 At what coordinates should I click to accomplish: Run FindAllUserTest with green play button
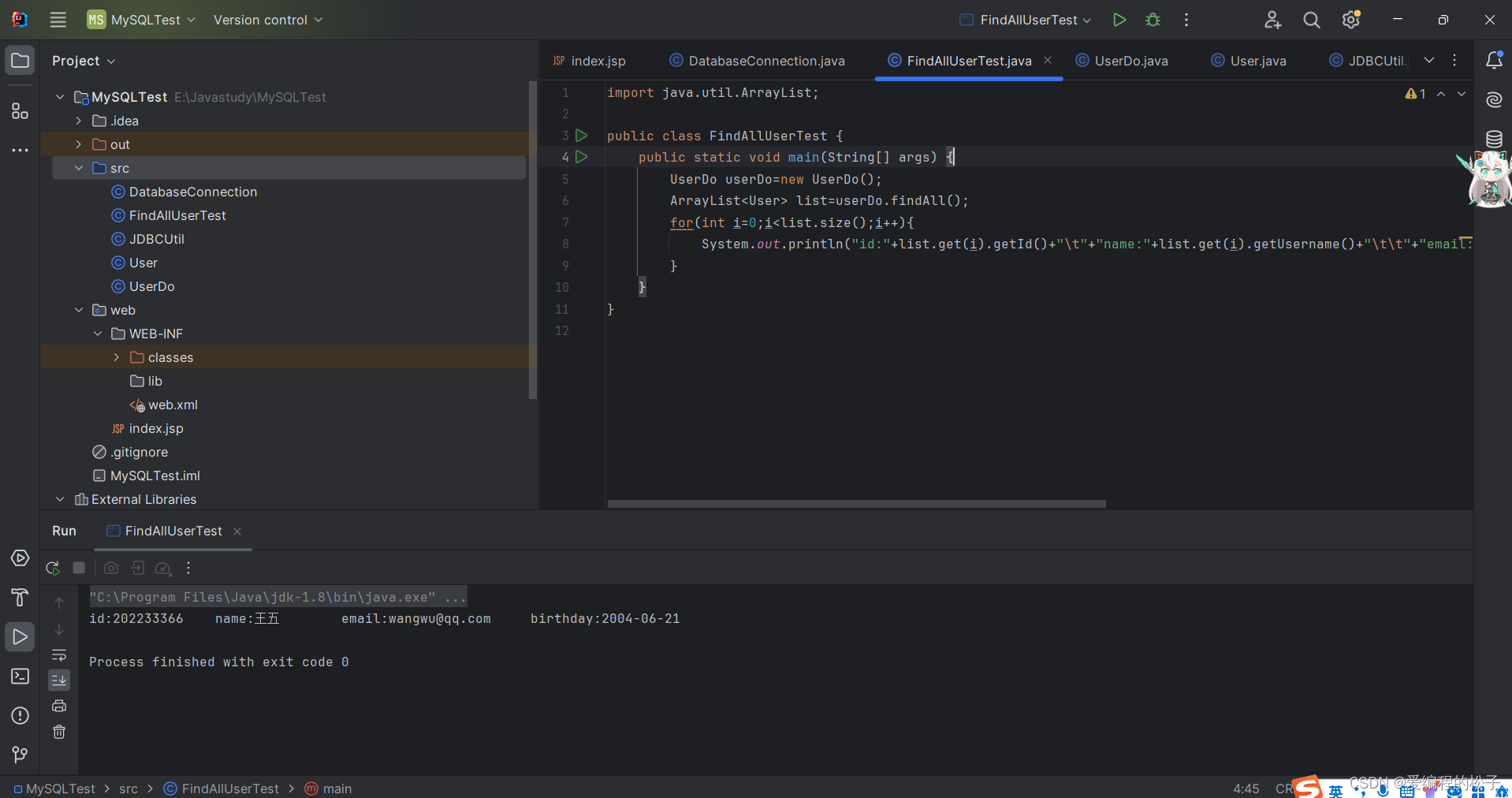tap(1119, 20)
